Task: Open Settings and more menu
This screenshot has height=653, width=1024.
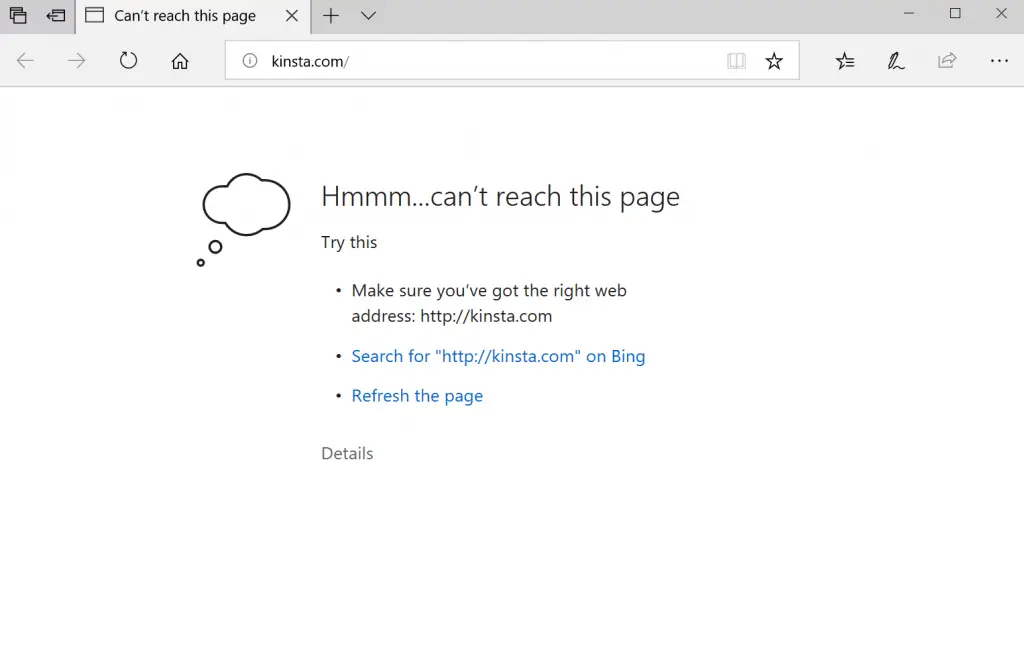Action: [x=999, y=61]
